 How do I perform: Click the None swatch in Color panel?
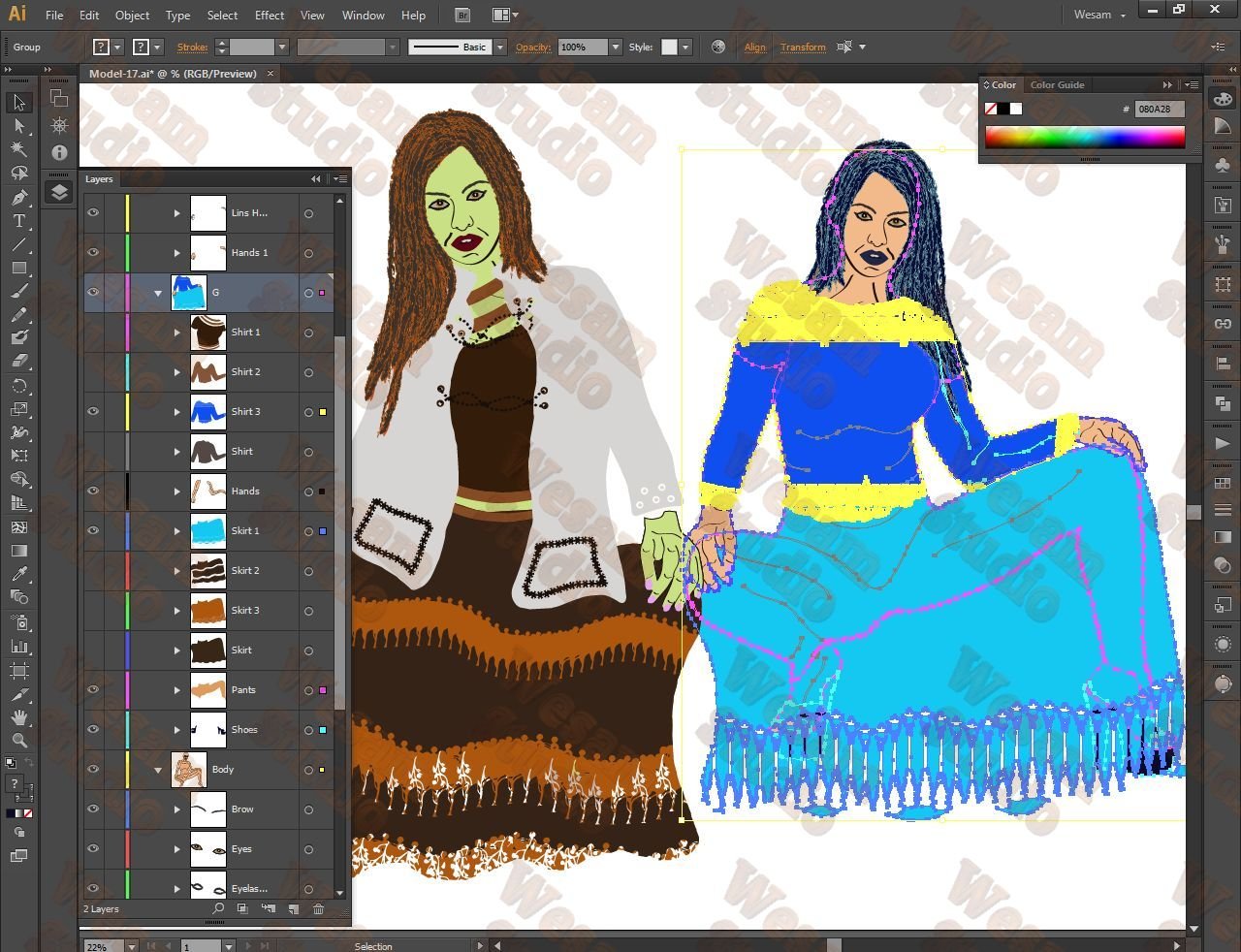[991, 110]
